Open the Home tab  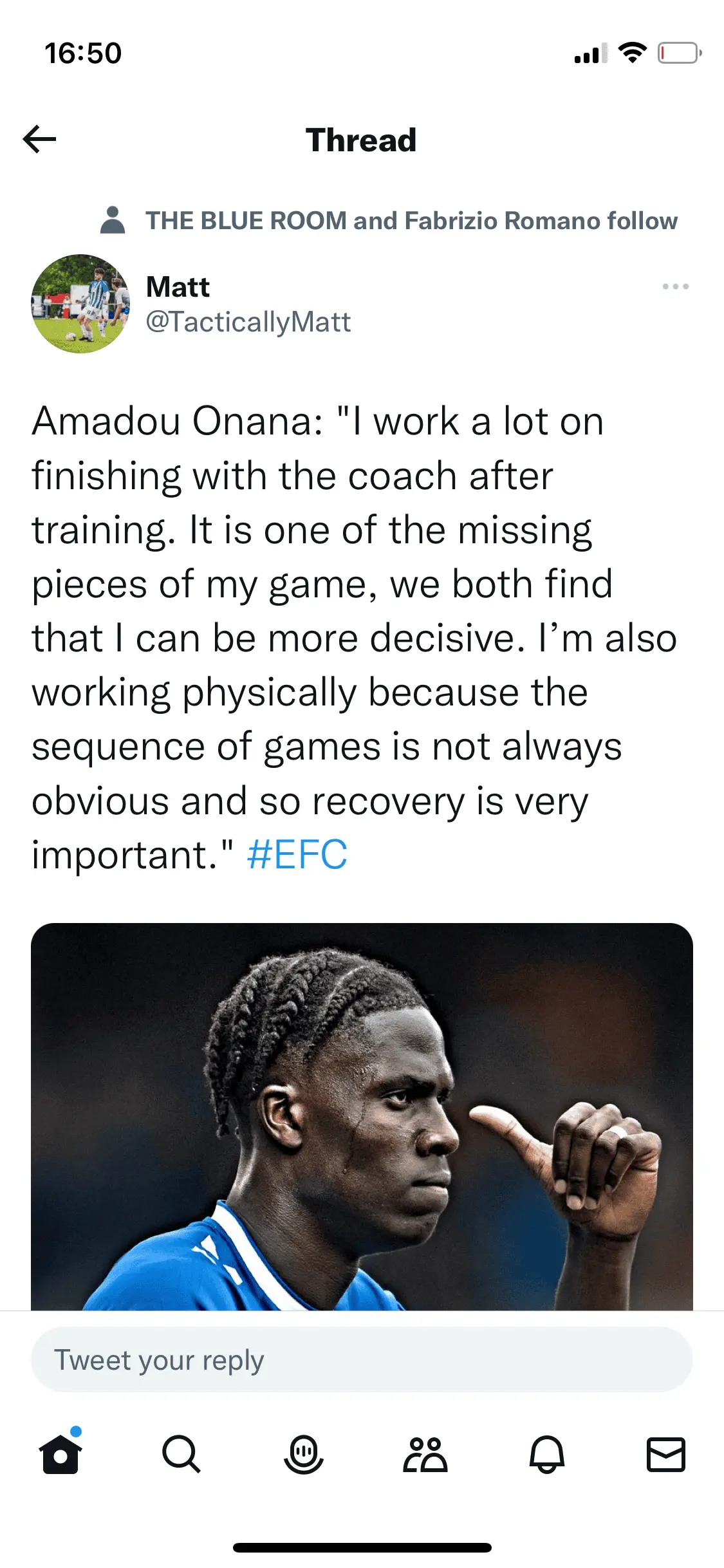point(60,1455)
